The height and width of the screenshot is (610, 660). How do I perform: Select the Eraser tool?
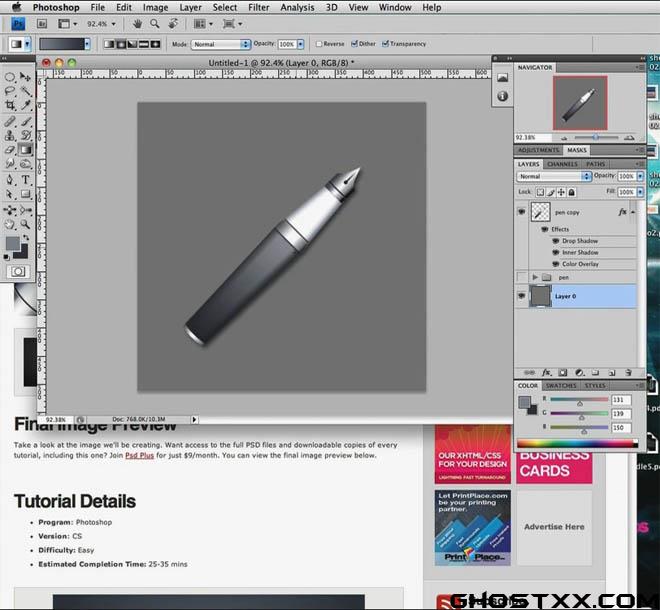click(10, 149)
